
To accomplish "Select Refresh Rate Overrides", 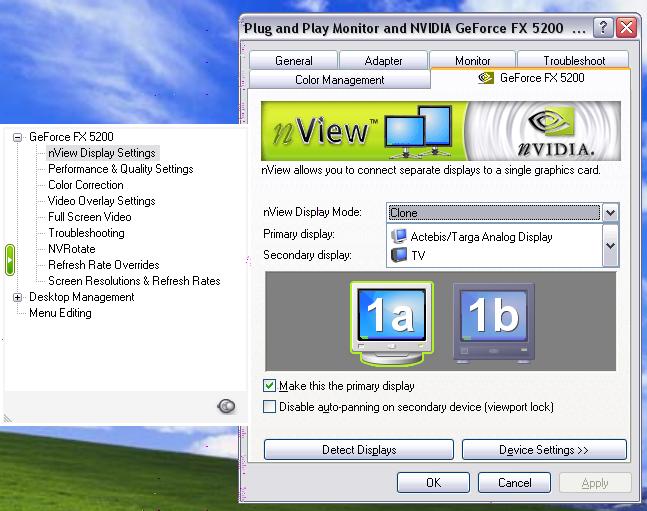I will [104, 265].
